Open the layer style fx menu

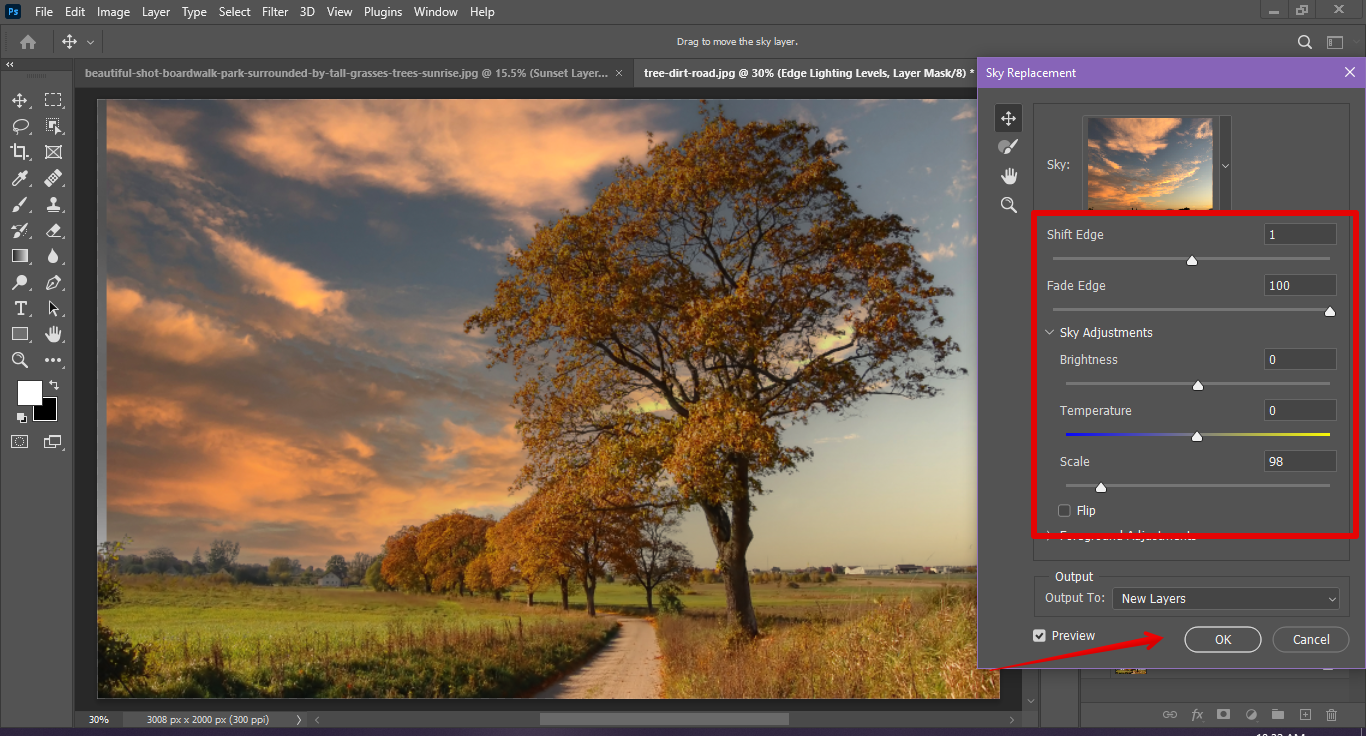(1197, 715)
